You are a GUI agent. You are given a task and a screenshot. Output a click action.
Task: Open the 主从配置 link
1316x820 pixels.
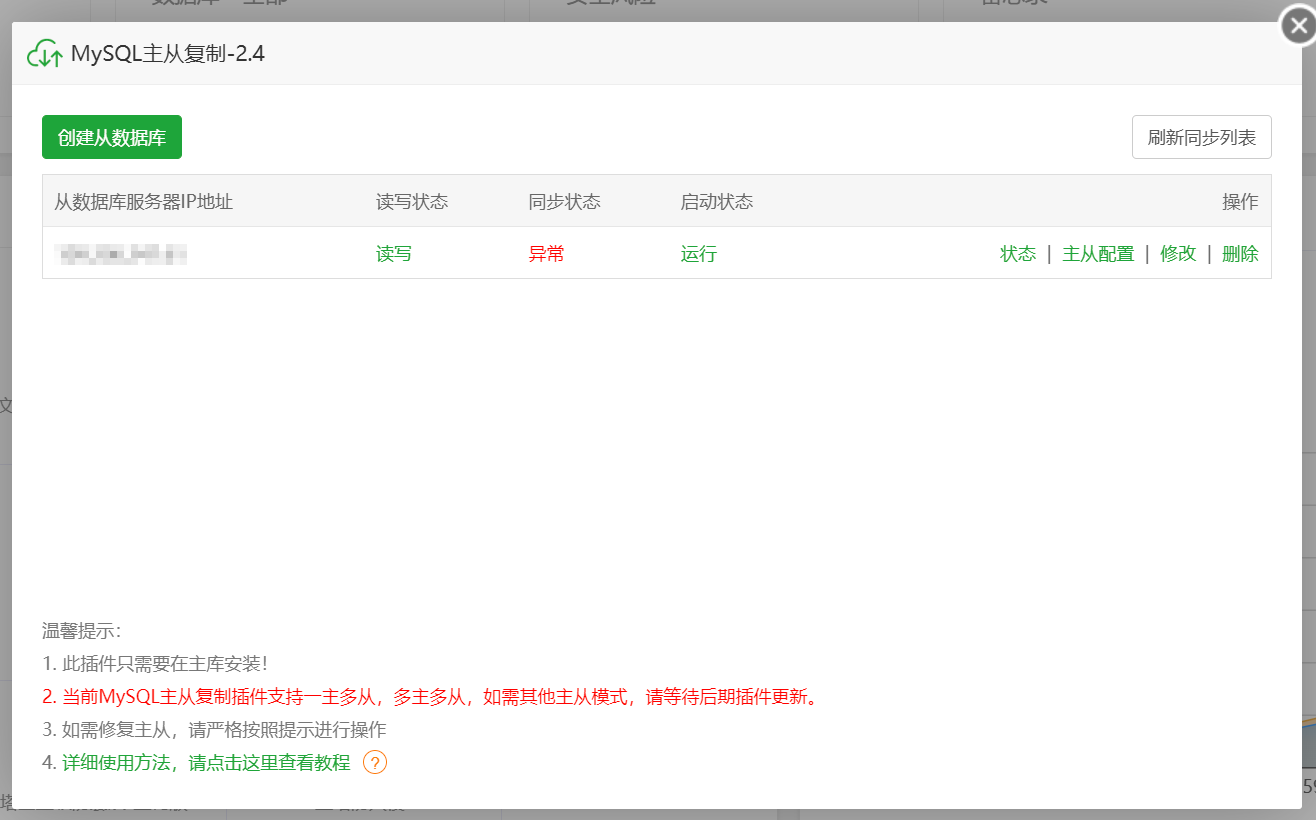(1097, 254)
